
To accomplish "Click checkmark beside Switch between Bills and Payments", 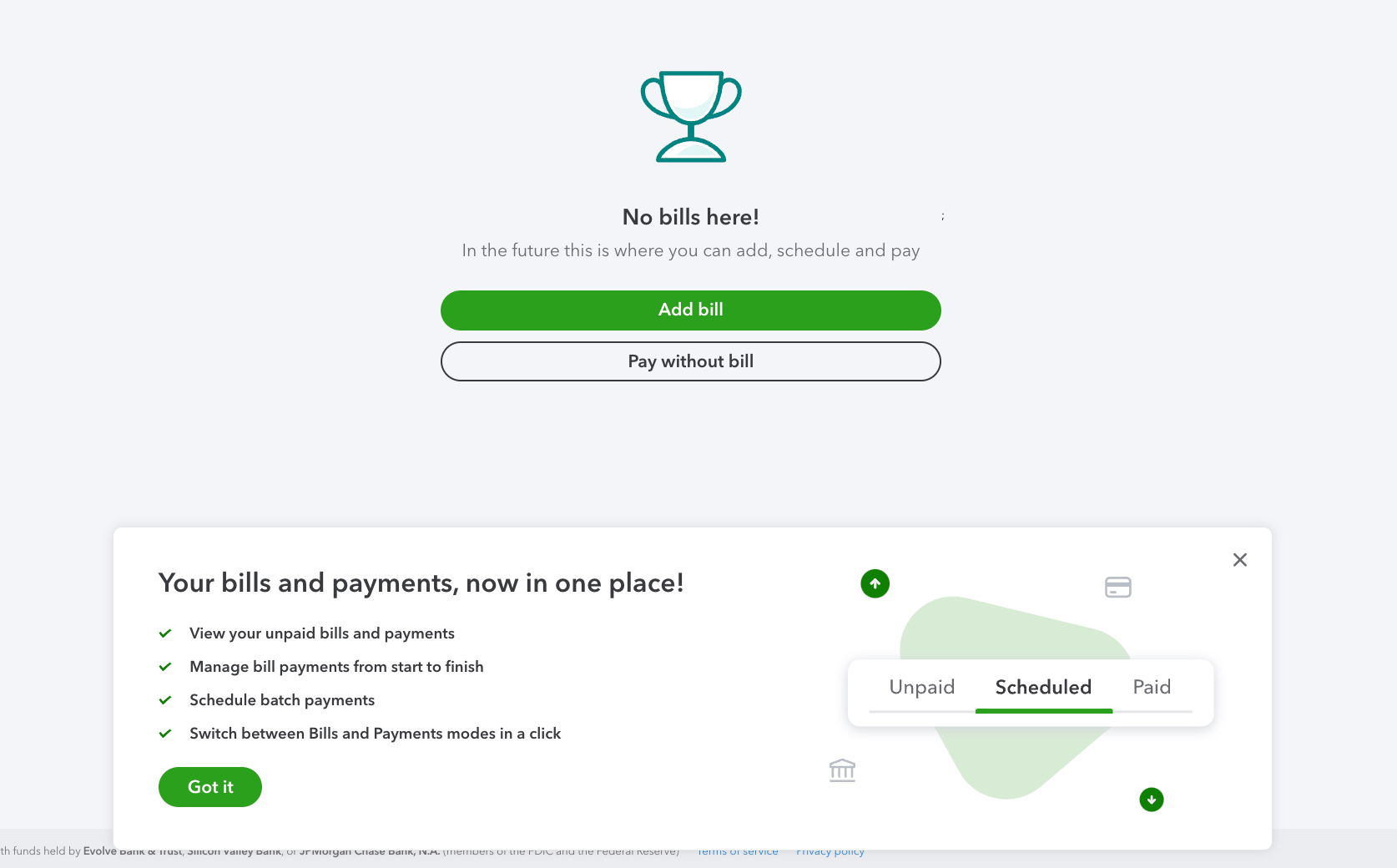I will [x=165, y=734].
